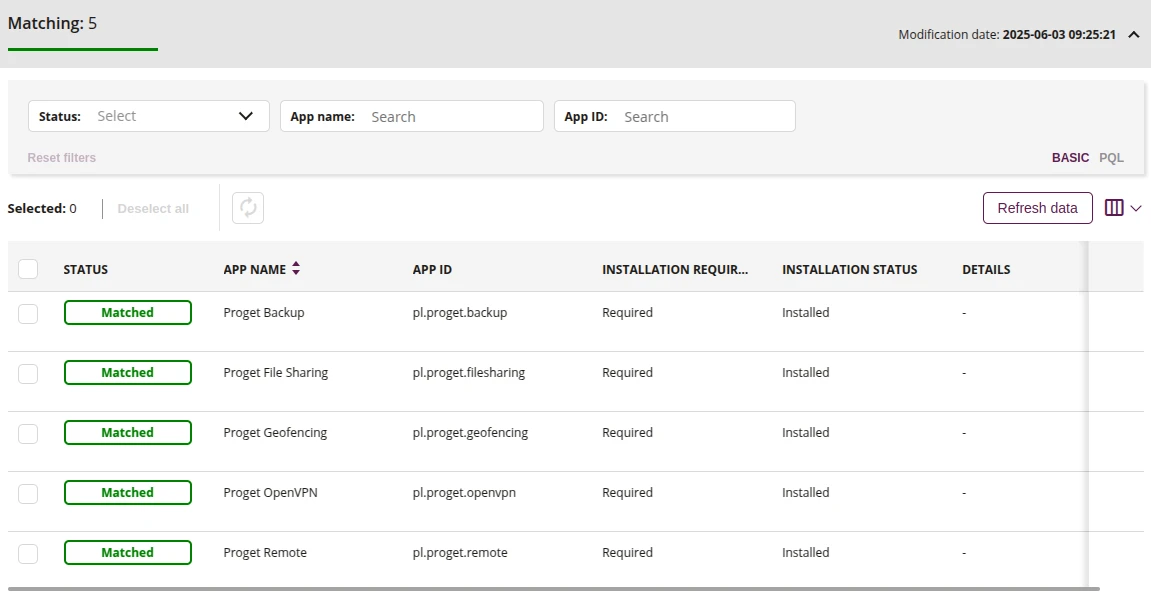Click Required in Proget Backup row
Viewport: 1151px width, 598px height.
click(x=627, y=313)
